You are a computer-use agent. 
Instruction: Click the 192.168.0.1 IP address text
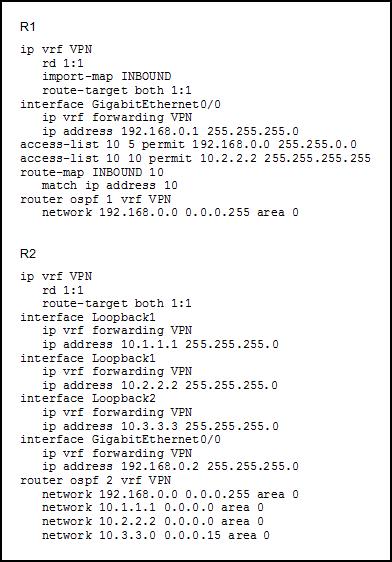click(160, 131)
